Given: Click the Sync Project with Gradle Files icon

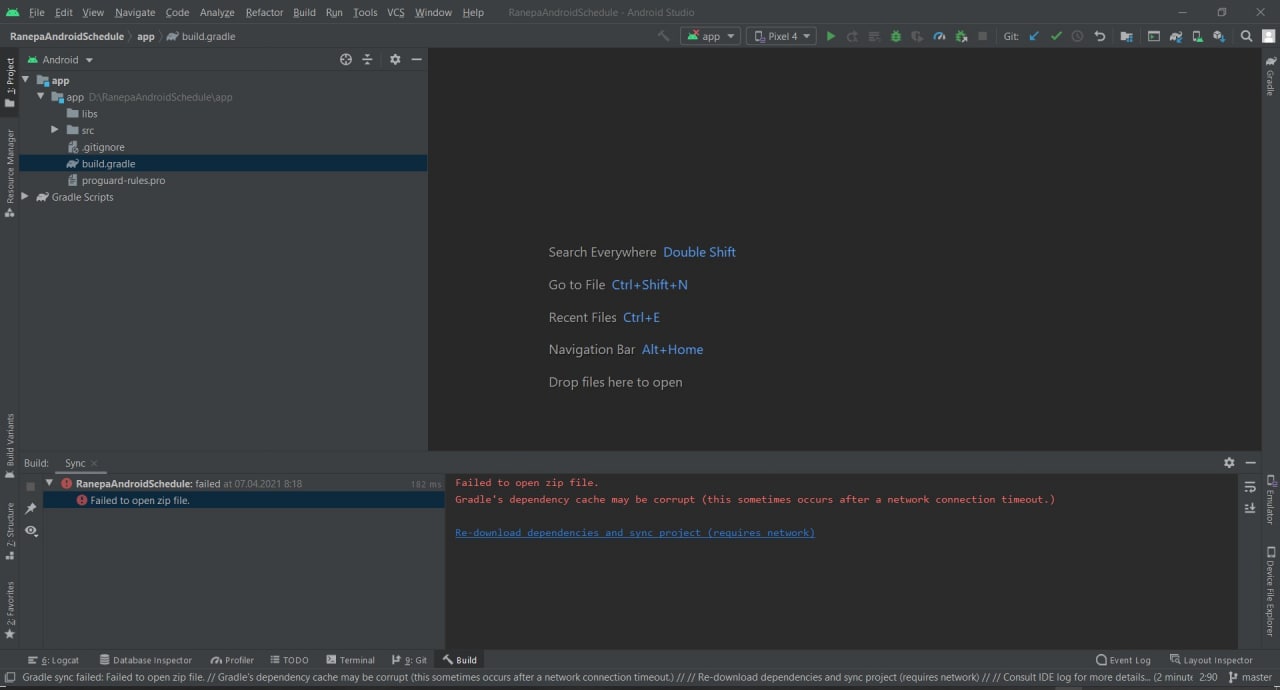Looking at the screenshot, I should (x=1176, y=36).
